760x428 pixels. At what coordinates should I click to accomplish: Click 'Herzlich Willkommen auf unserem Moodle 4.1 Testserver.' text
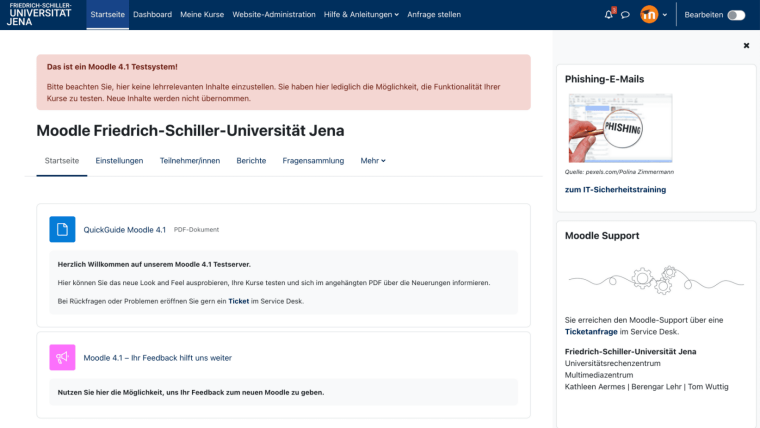[154, 264]
